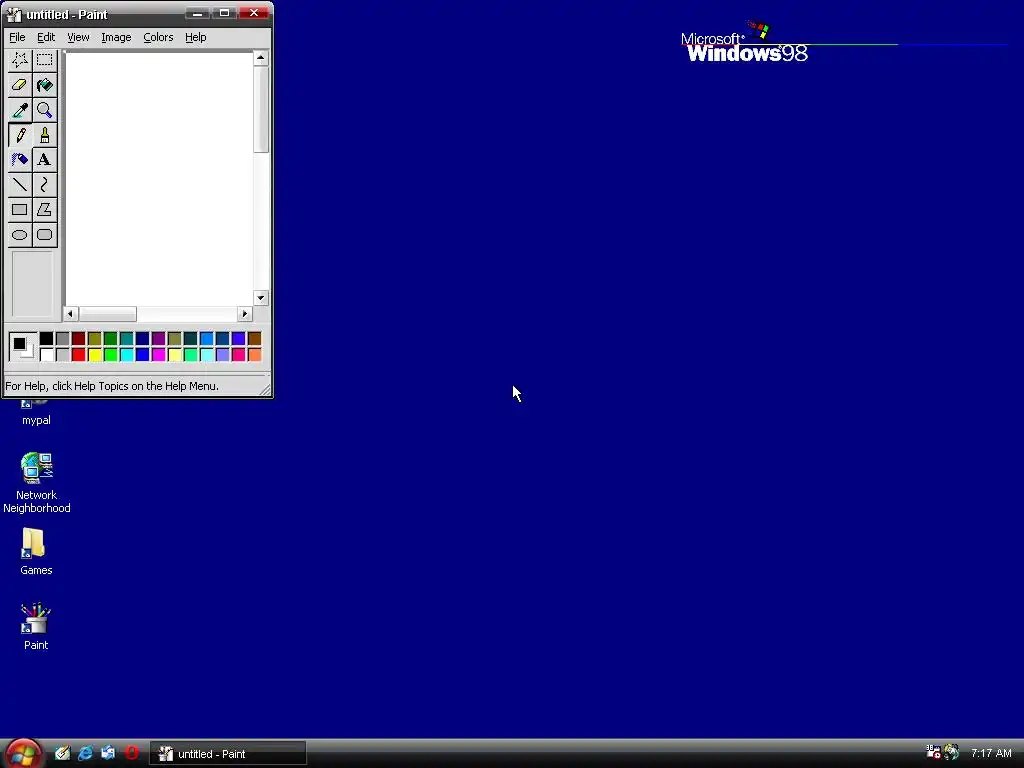Open the Colors menu
This screenshot has width=1024, height=768.
(x=158, y=37)
